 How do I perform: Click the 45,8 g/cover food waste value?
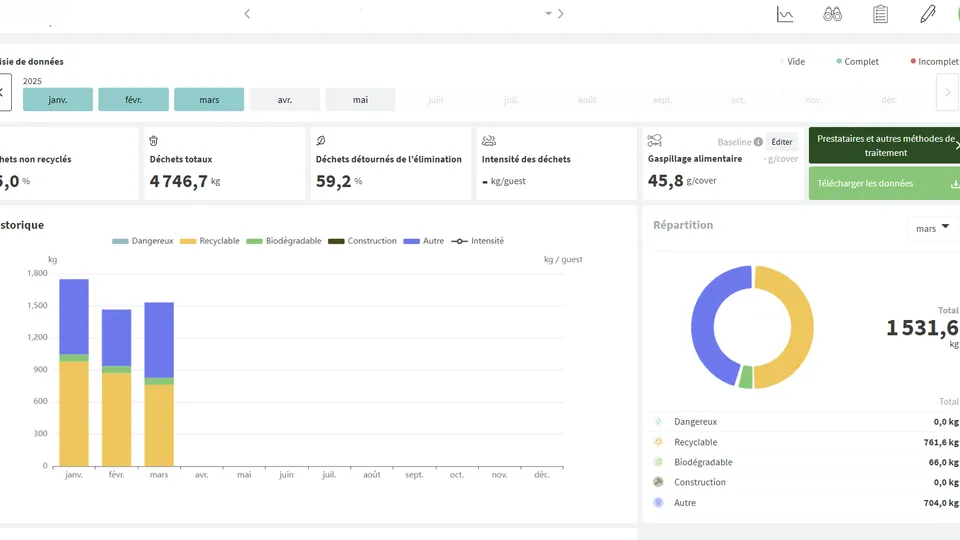682,181
